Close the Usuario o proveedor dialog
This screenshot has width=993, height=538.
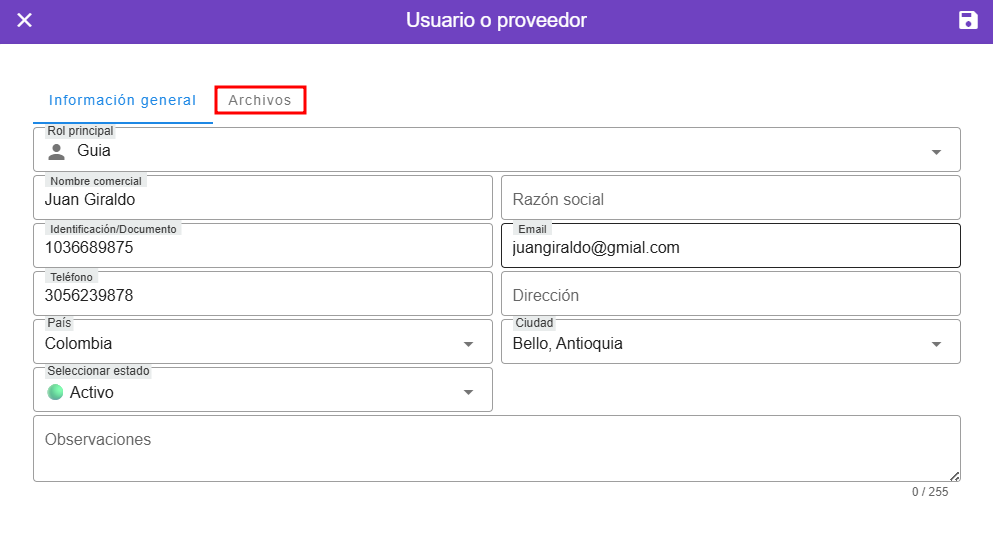[x=25, y=21]
